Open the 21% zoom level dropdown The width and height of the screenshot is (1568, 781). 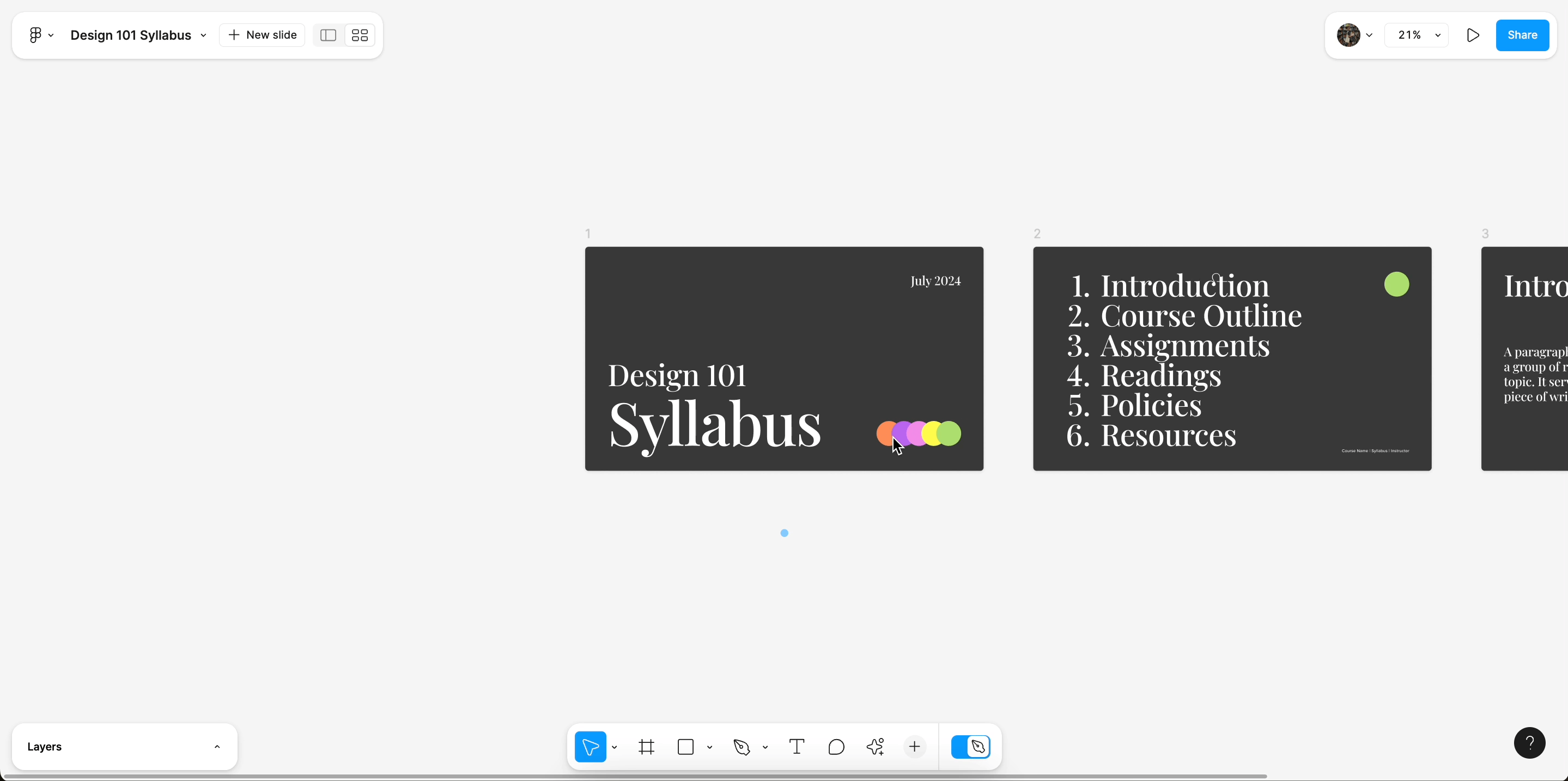click(x=1417, y=35)
